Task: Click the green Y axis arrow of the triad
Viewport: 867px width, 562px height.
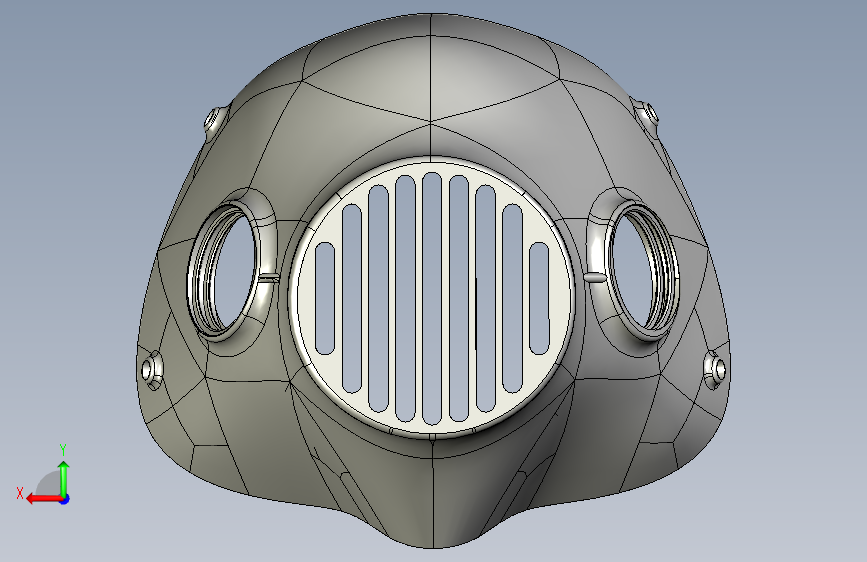Action: click(x=64, y=478)
